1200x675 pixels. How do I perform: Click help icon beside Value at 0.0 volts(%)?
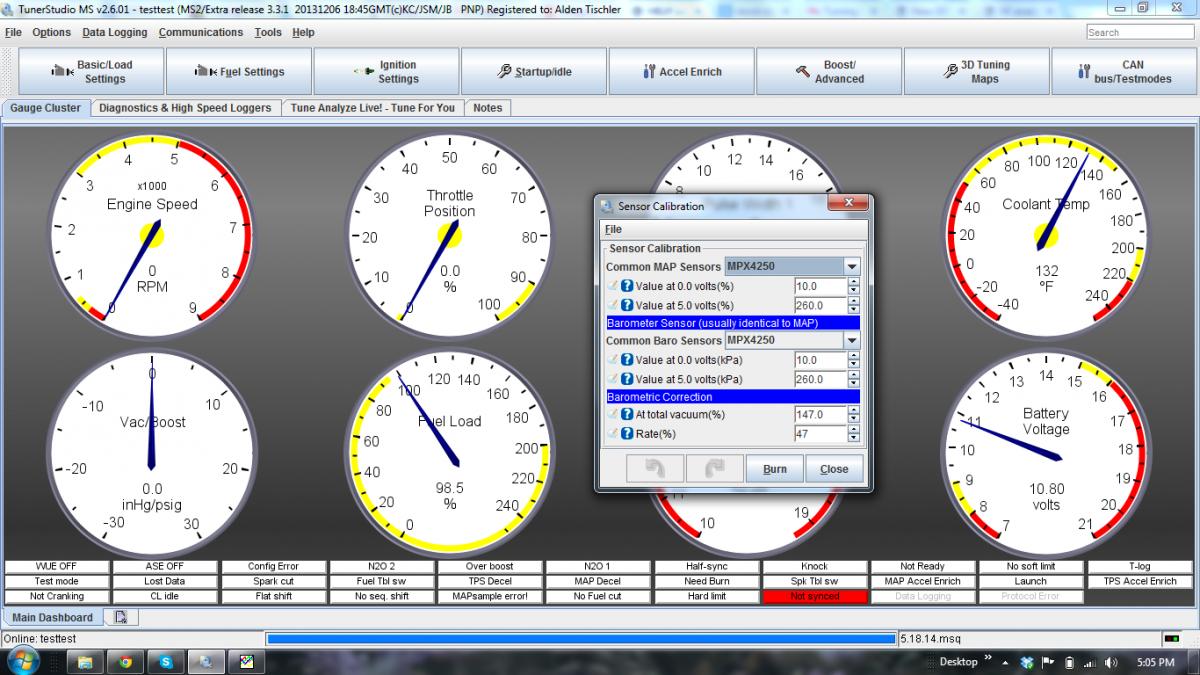coord(627,286)
